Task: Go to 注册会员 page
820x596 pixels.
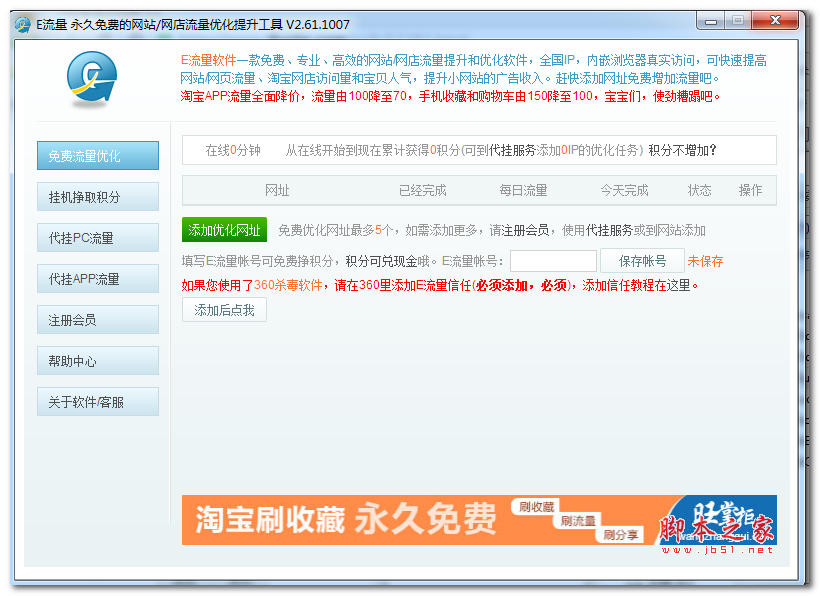Action: coord(98,320)
